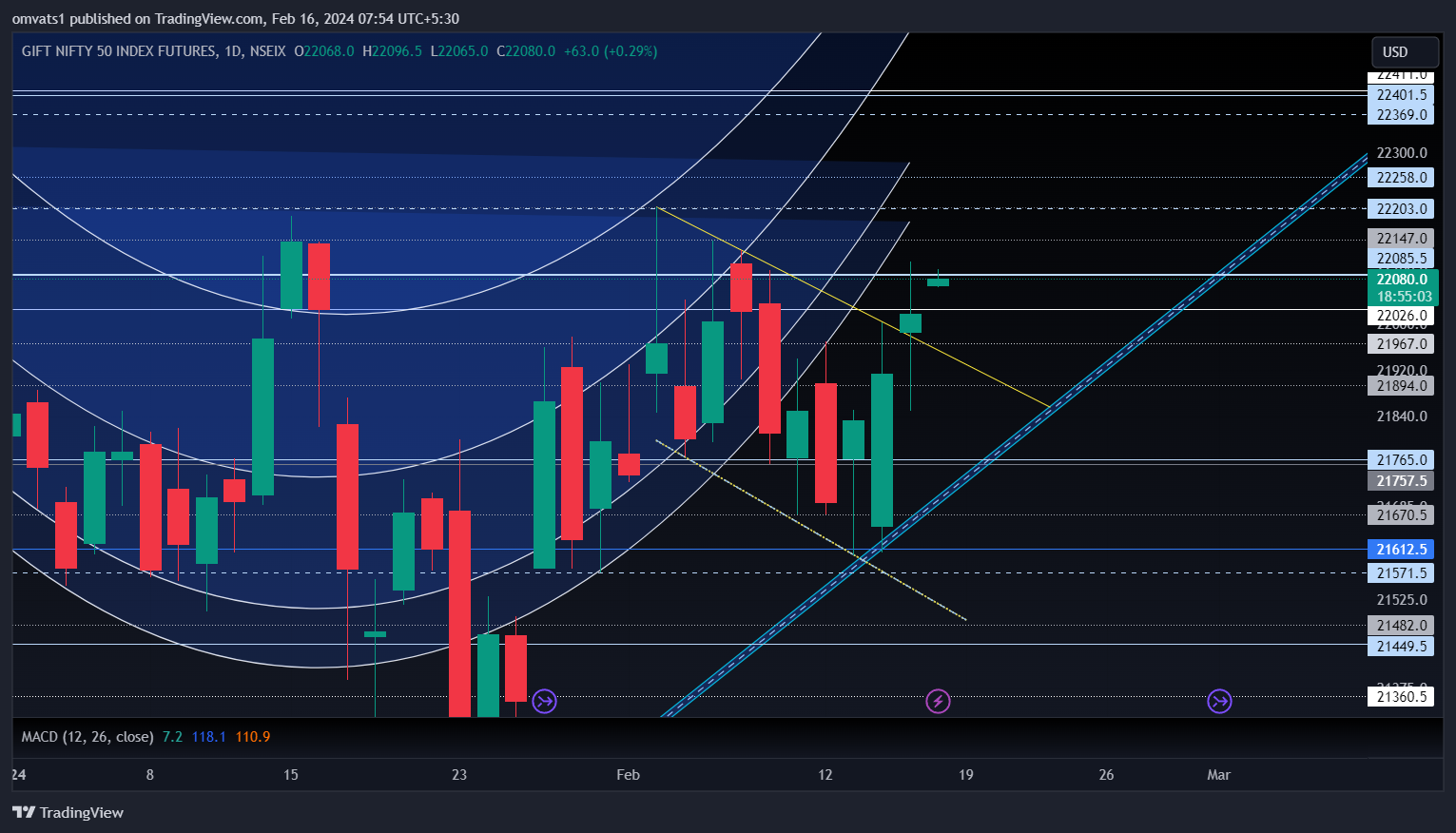Select the 22085.5 price label
Viewport: 1456px width, 833px height.
tap(1402, 259)
